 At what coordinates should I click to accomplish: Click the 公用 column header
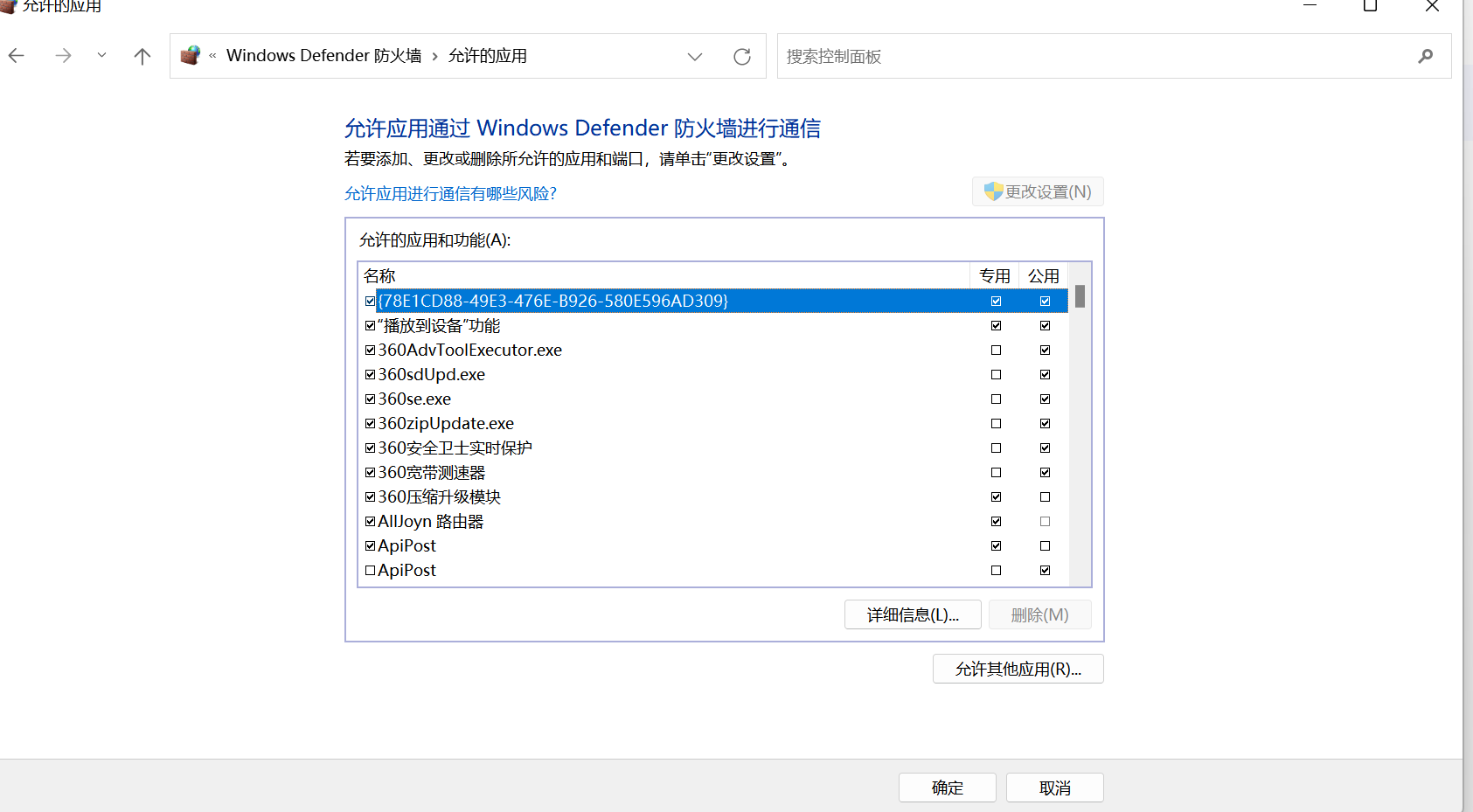point(1044,275)
